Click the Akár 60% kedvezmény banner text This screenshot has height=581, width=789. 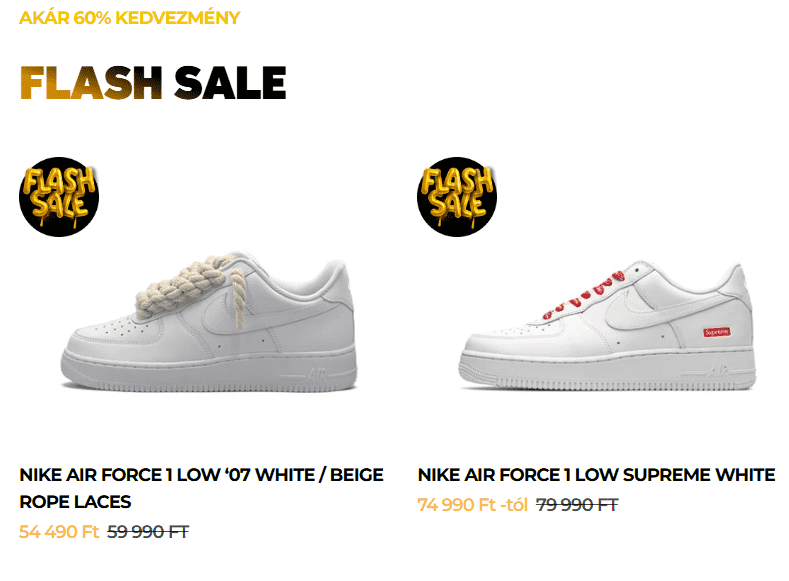click(x=129, y=18)
